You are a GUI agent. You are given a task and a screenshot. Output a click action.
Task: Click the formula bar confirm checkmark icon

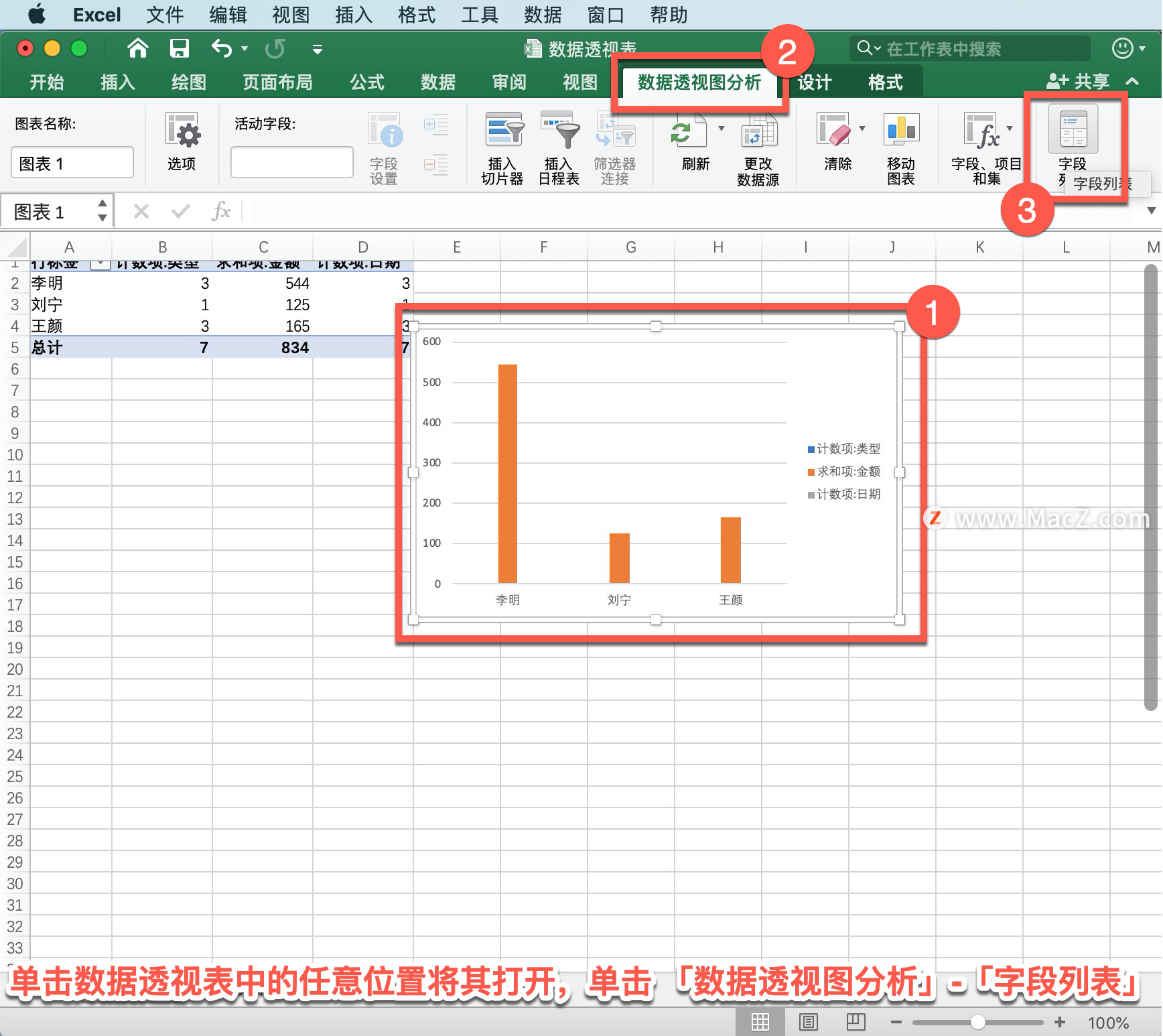tap(180, 212)
